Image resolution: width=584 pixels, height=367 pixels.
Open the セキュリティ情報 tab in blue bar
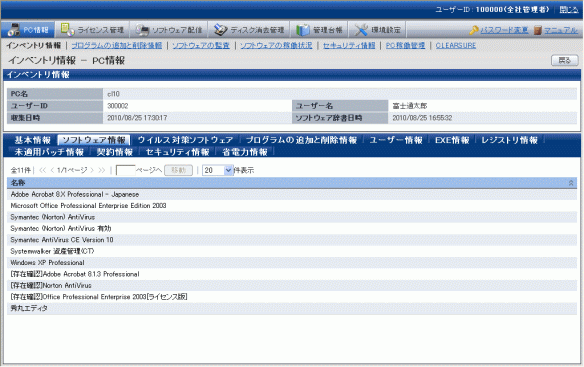point(177,152)
